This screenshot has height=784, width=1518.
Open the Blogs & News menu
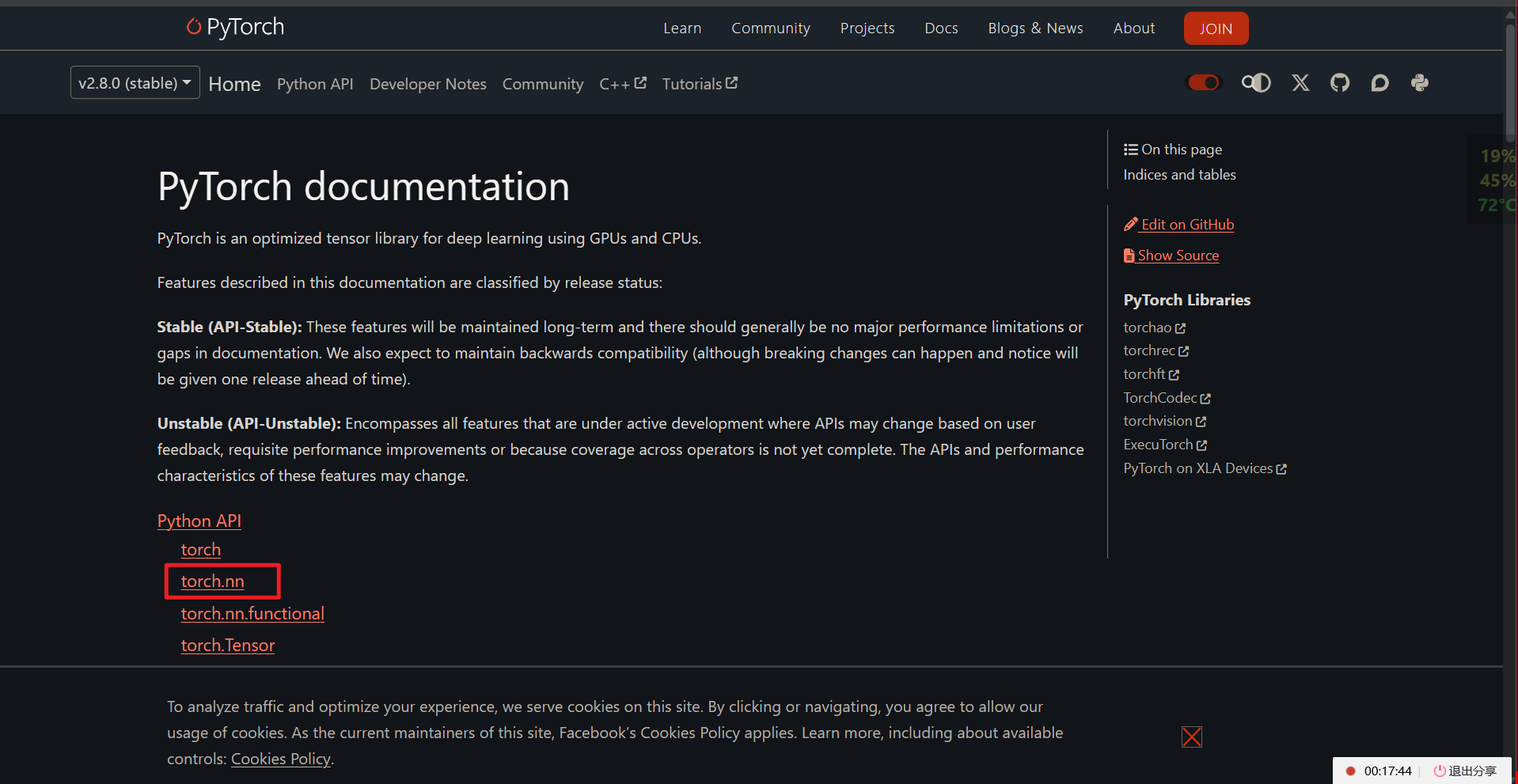pos(1035,28)
